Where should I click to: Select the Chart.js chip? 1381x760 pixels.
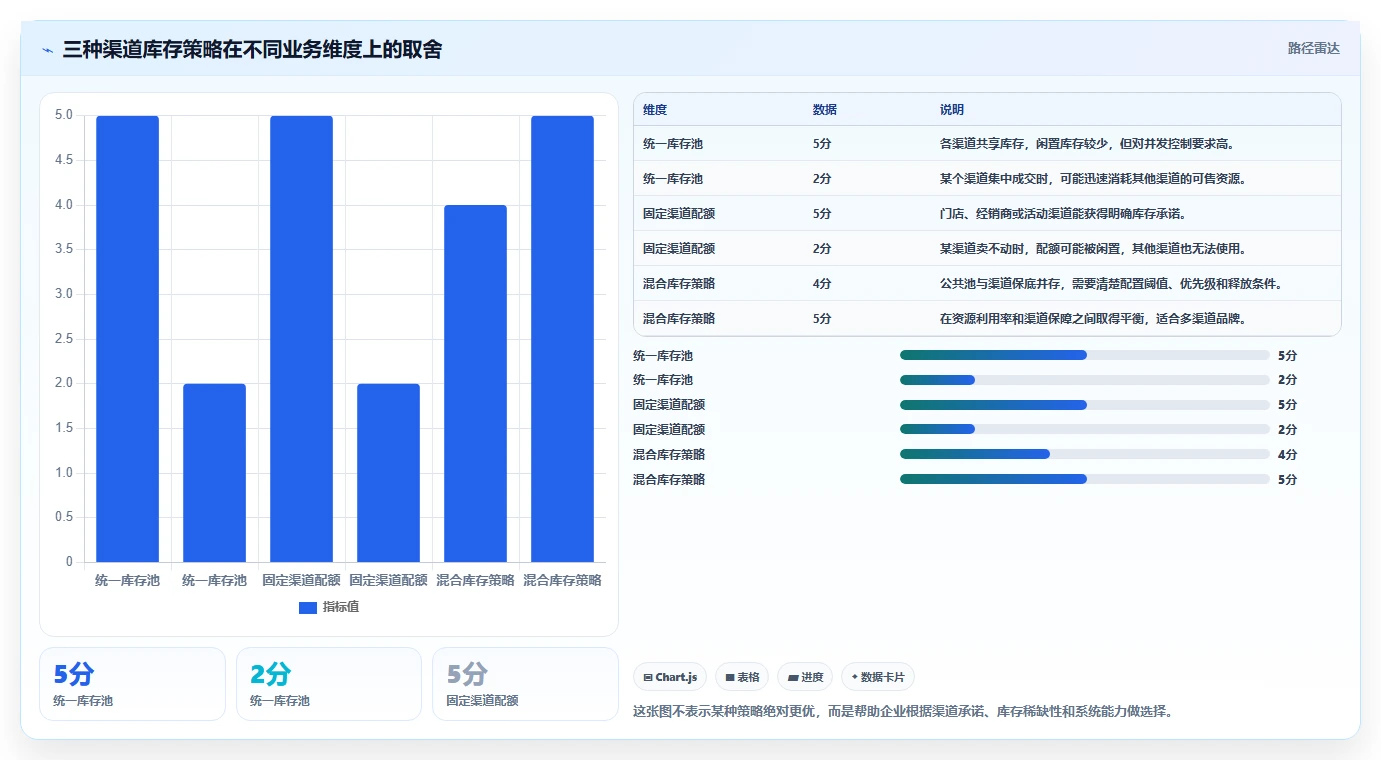pos(670,677)
